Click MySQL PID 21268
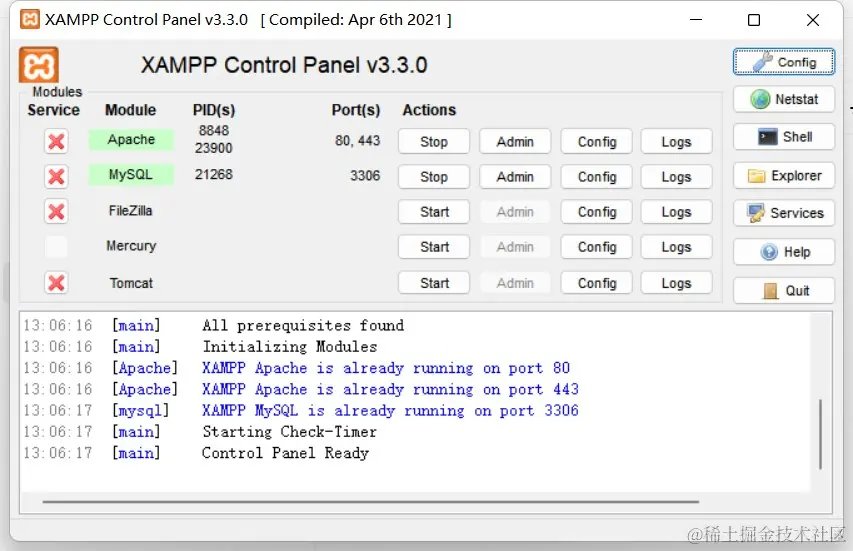853x551 pixels. click(x=214, y=174)
